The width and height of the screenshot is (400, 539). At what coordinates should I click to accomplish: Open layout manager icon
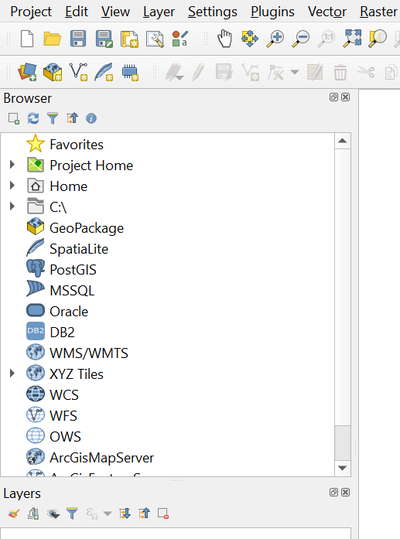(x=155, y=38)
